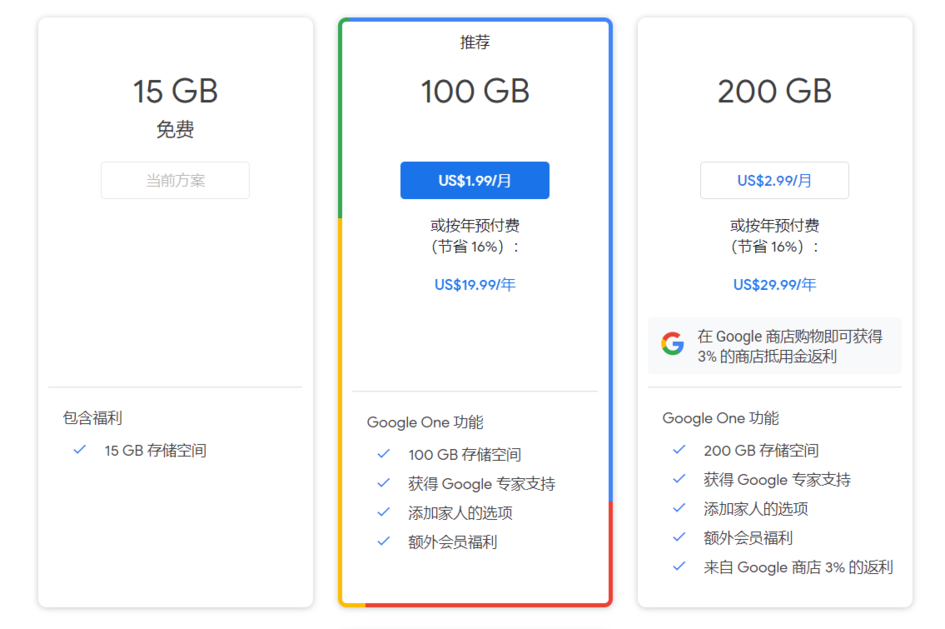This screenshot has height=629, width=945.
Task: Click checkmark beside 15 GB 存储空间
Action: click(80, 450)
